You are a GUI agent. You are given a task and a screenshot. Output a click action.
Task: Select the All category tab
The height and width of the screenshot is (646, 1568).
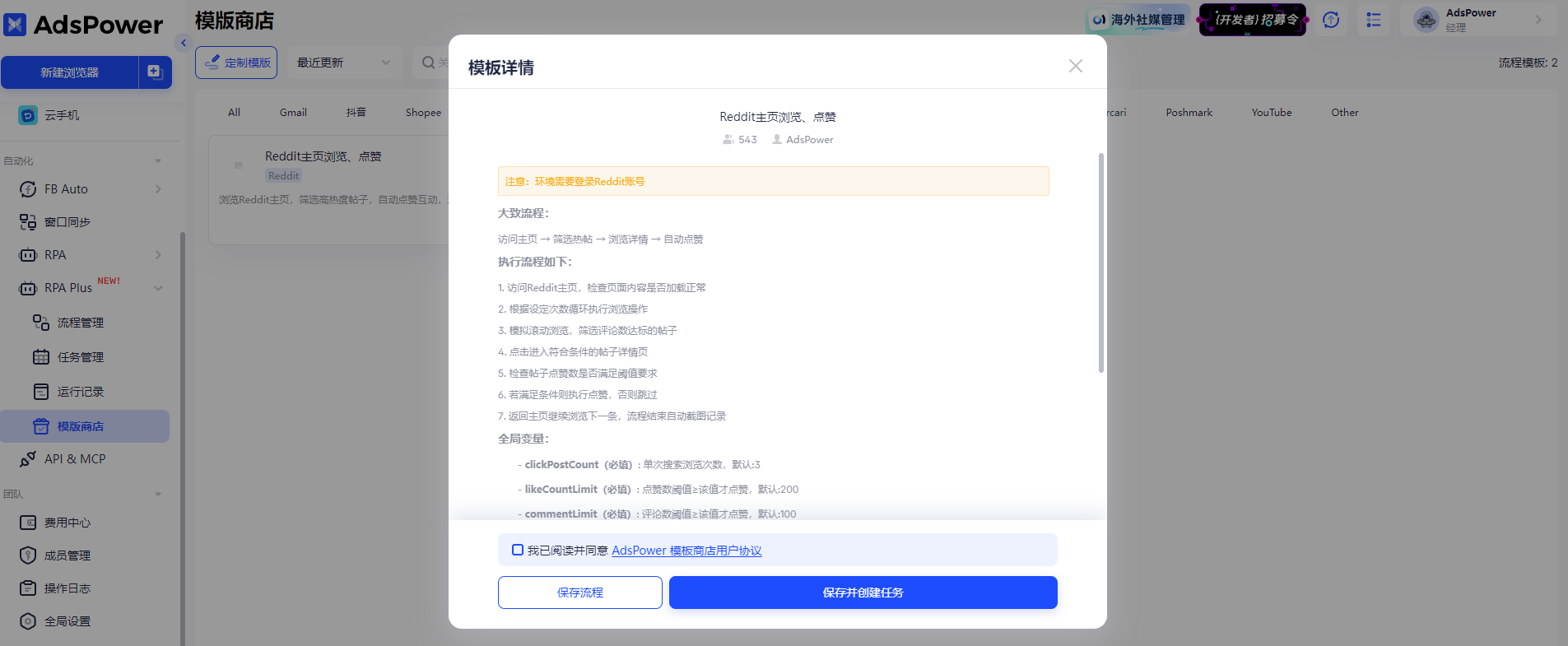pos(235,113)
